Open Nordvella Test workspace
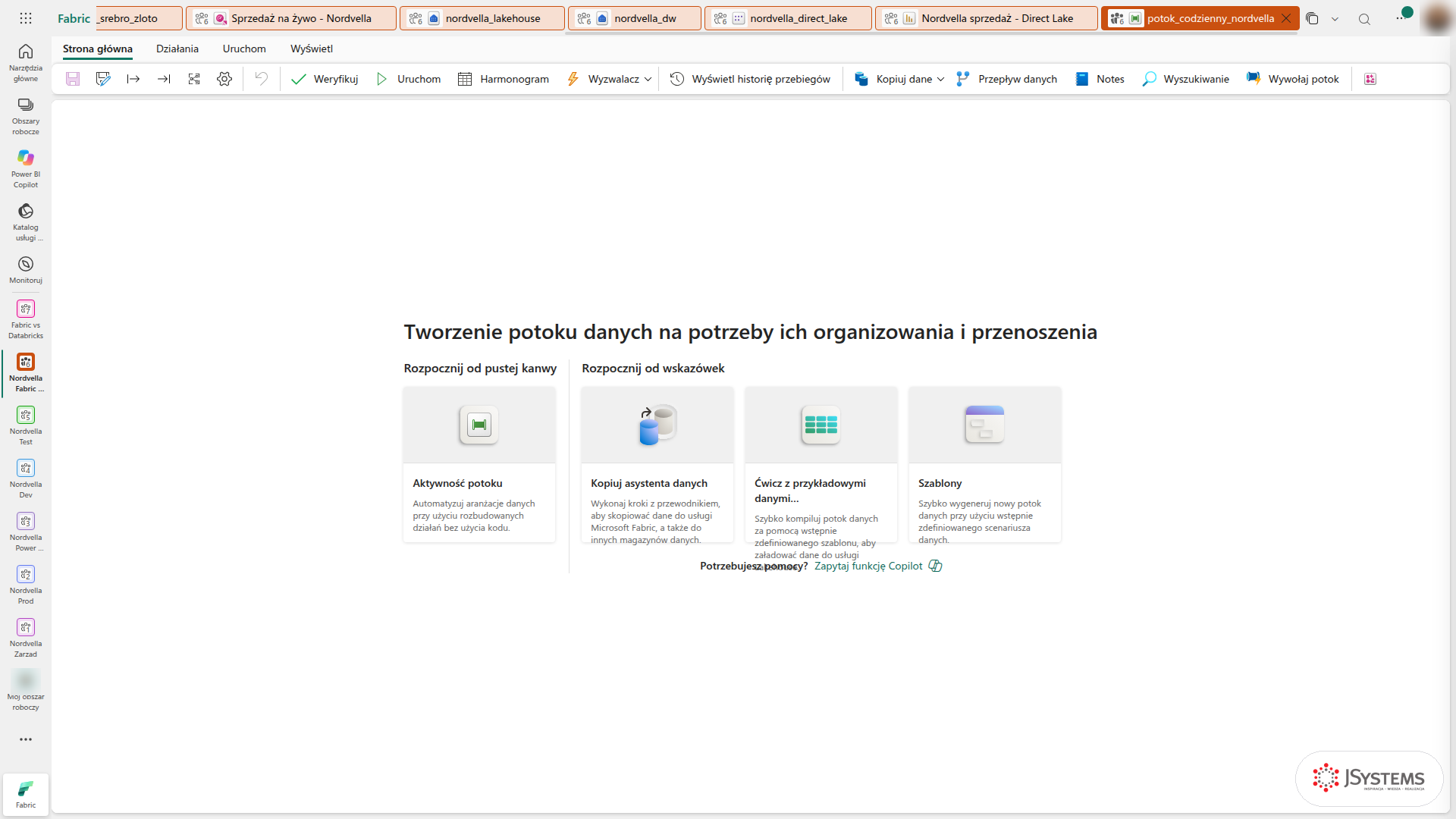 coord(26,425)
